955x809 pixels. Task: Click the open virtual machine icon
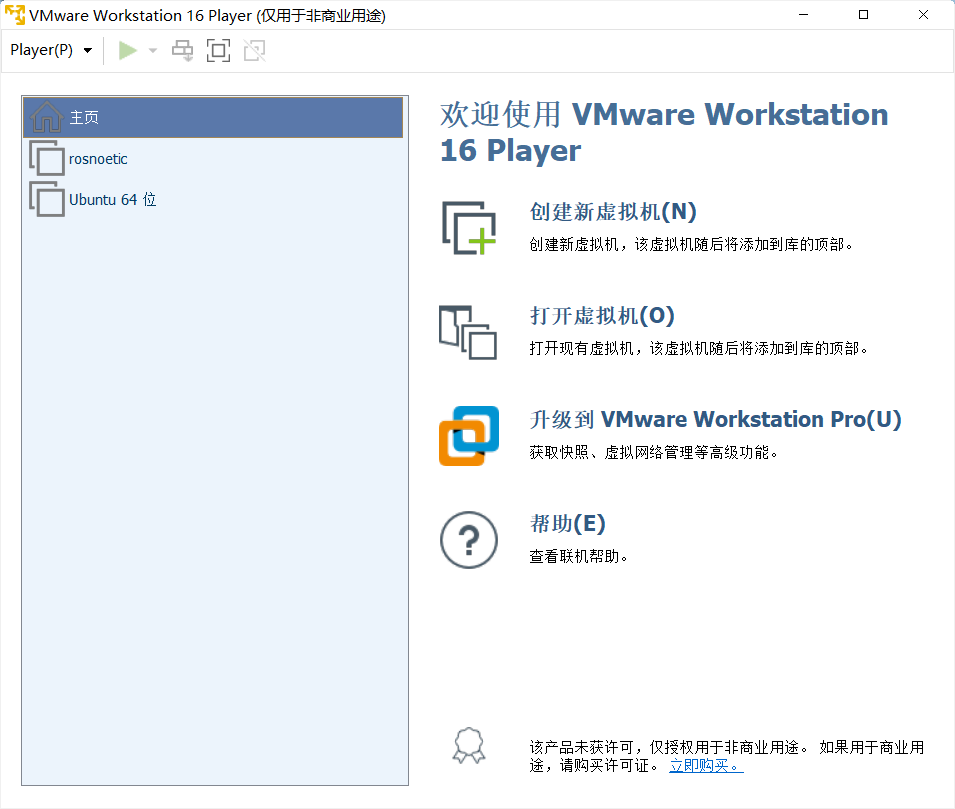click(468, 332)
